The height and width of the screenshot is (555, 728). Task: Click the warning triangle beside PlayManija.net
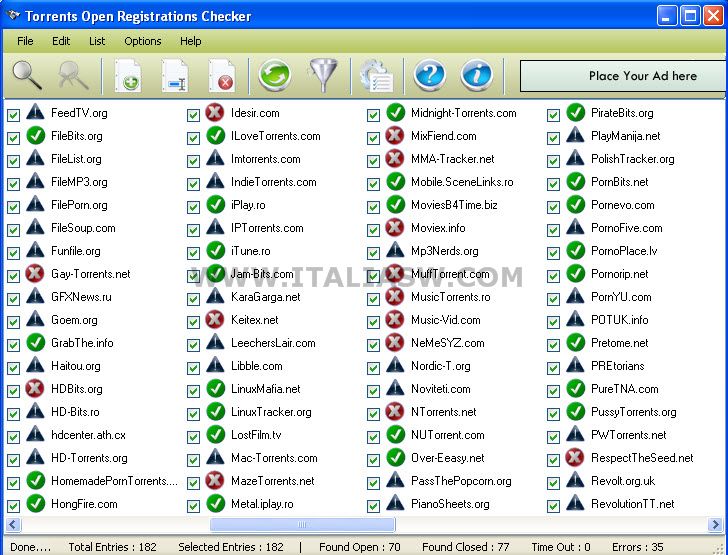[x=575, y=135]
